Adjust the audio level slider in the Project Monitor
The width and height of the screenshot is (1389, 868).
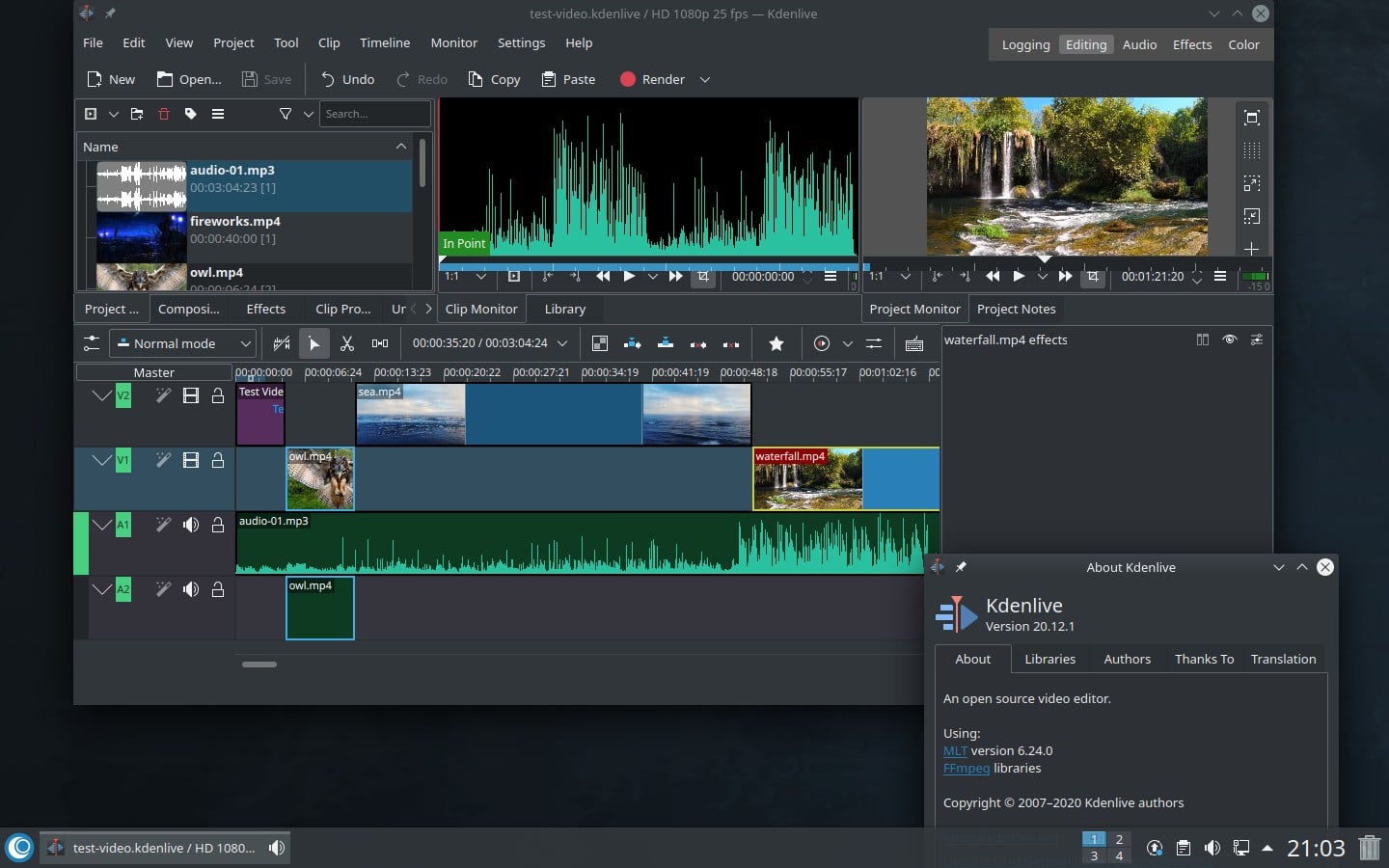1255,277
